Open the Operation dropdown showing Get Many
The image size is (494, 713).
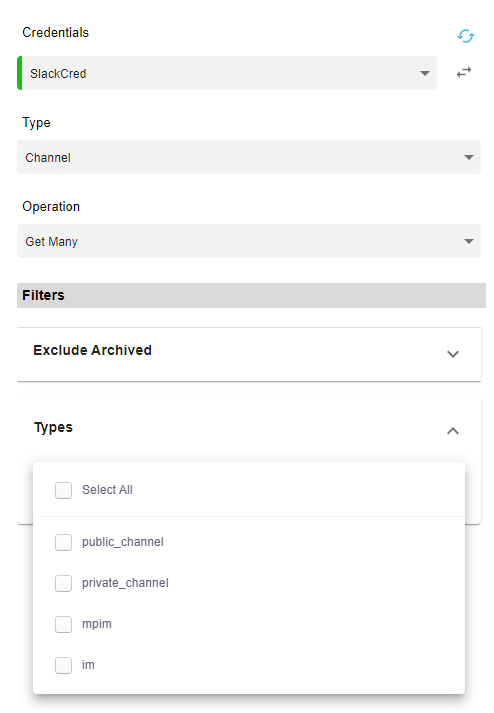(x=249, y=241)
